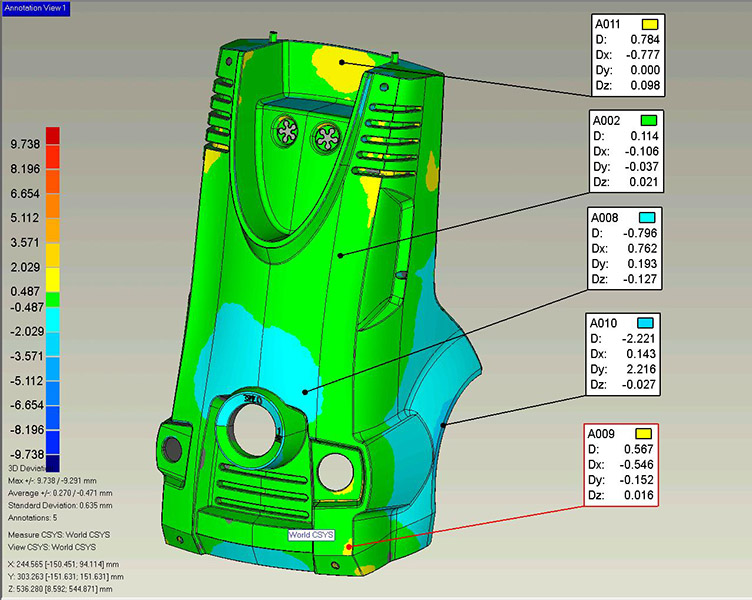The image size is (752, 600).
Task: Click the dark blue bottom scale segment
Action: click(x=52, y=462)
